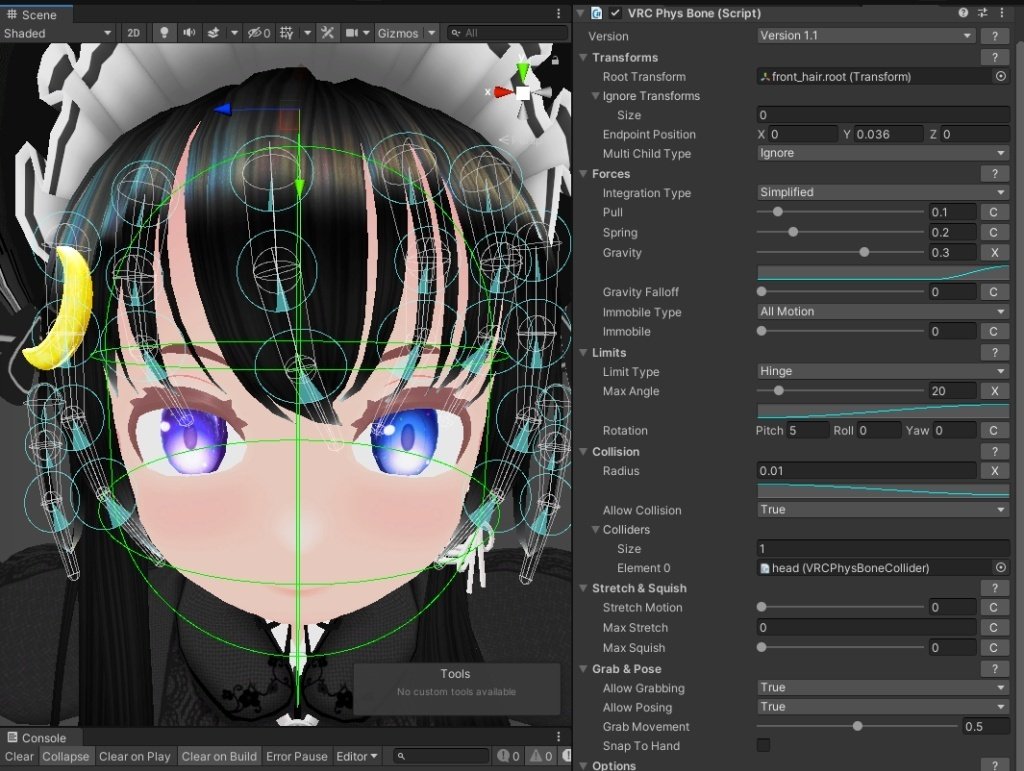Toggle console info message count icon
Viewport: 1024px width, 771px height.
coord(509,756)
